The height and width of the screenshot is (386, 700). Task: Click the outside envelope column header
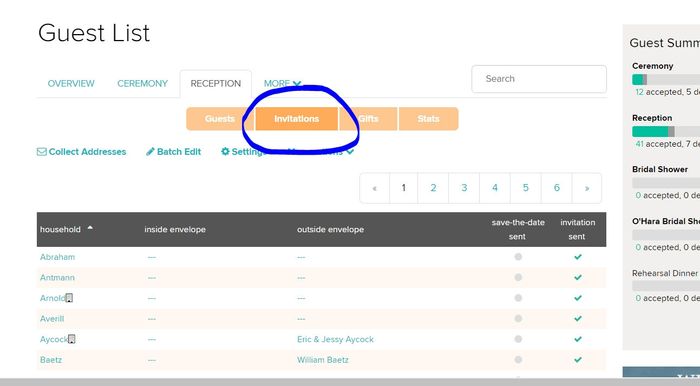point(330,229)
